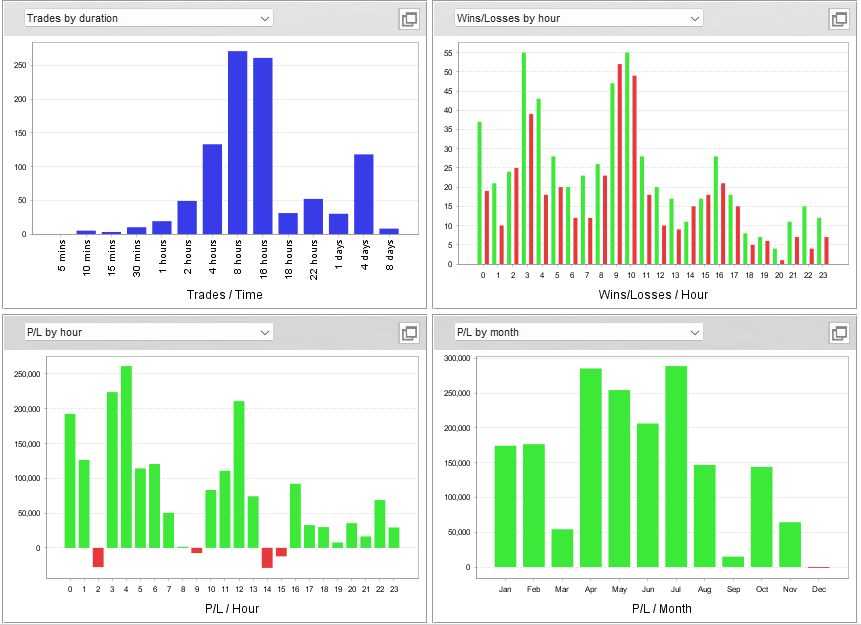Click the 8 hours bar in duration chart
The image size is (861, 625).
(238, 143)
